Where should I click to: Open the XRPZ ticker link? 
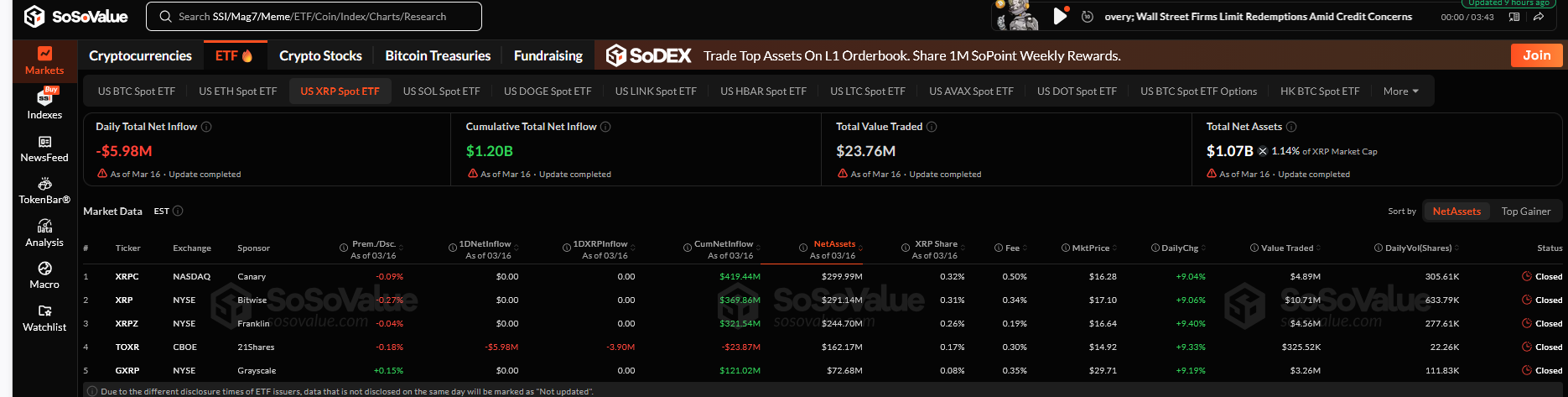(x=127, y=323)
